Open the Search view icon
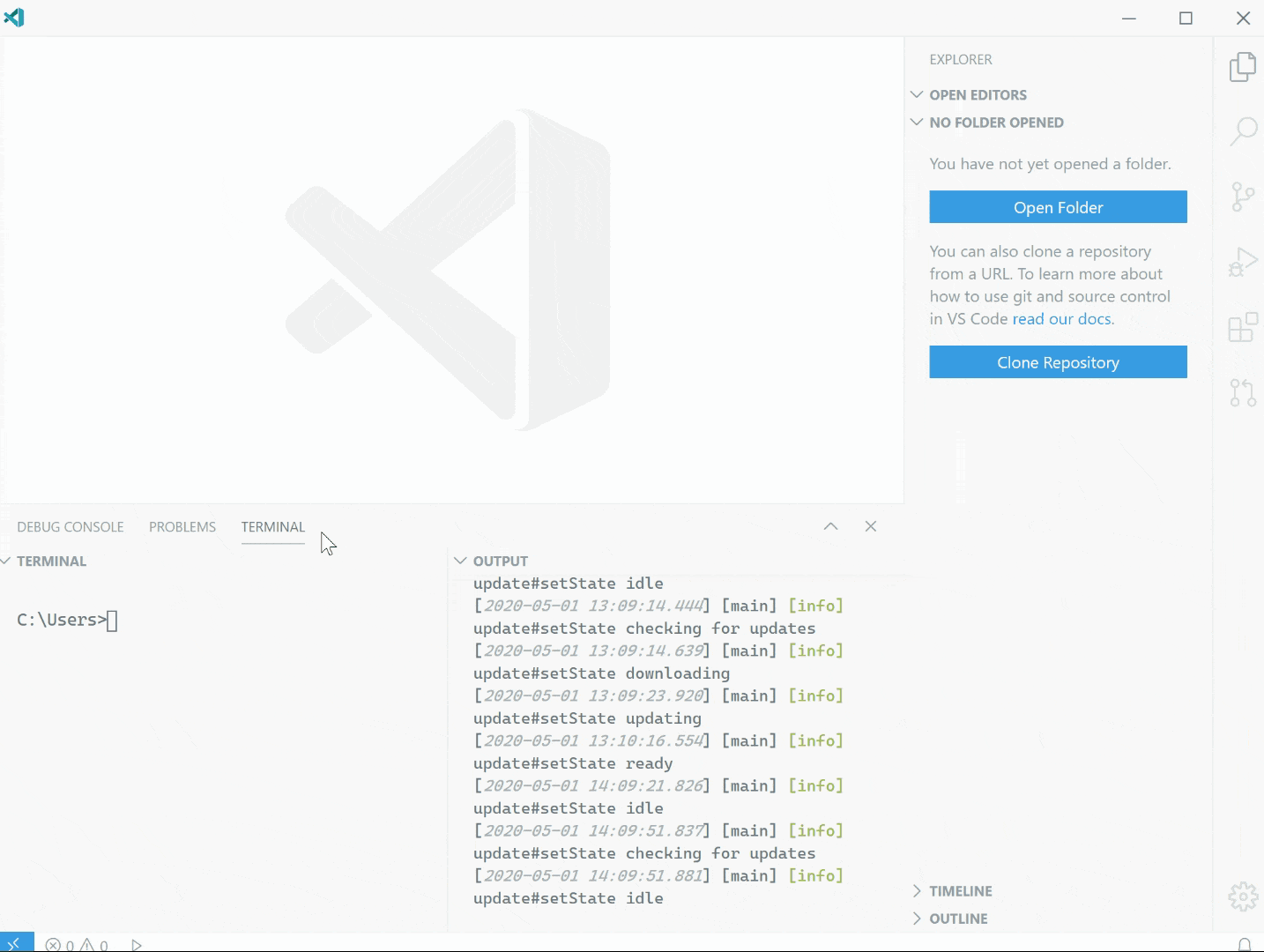 click(x=1243, y=131)
